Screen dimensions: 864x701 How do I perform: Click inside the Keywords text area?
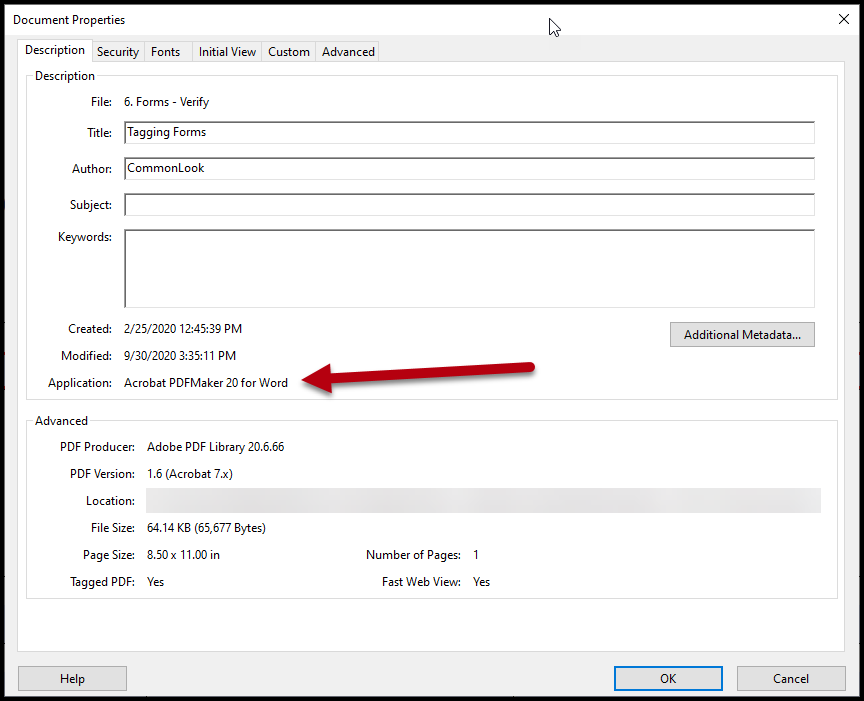(469, 268)
